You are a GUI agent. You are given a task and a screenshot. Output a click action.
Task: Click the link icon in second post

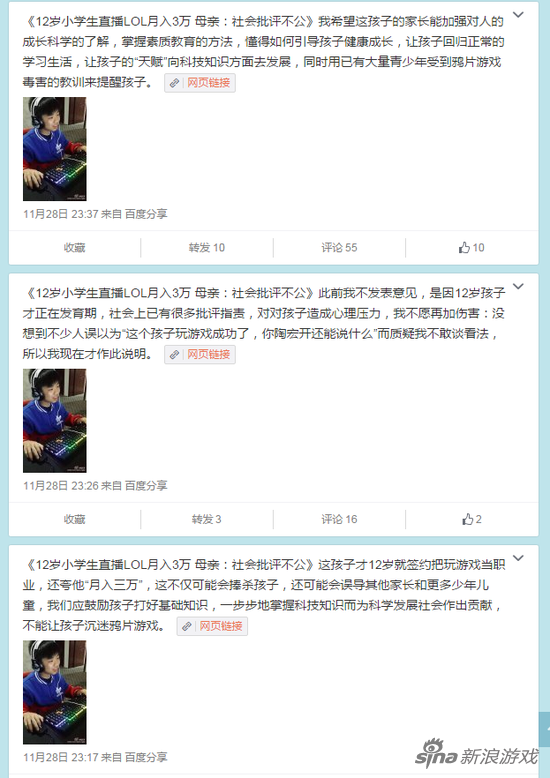[x=174, y=355]
